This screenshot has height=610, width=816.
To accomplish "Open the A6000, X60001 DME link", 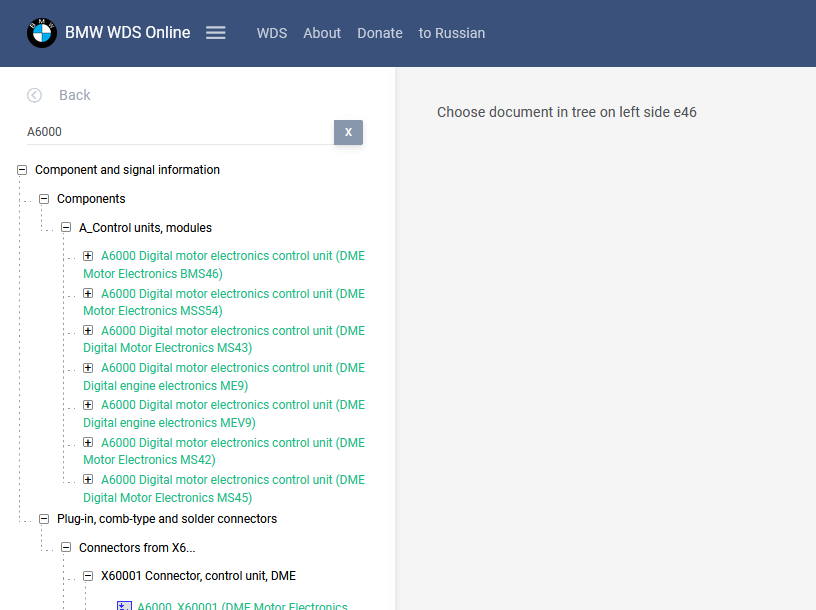I will coord(243,606).
